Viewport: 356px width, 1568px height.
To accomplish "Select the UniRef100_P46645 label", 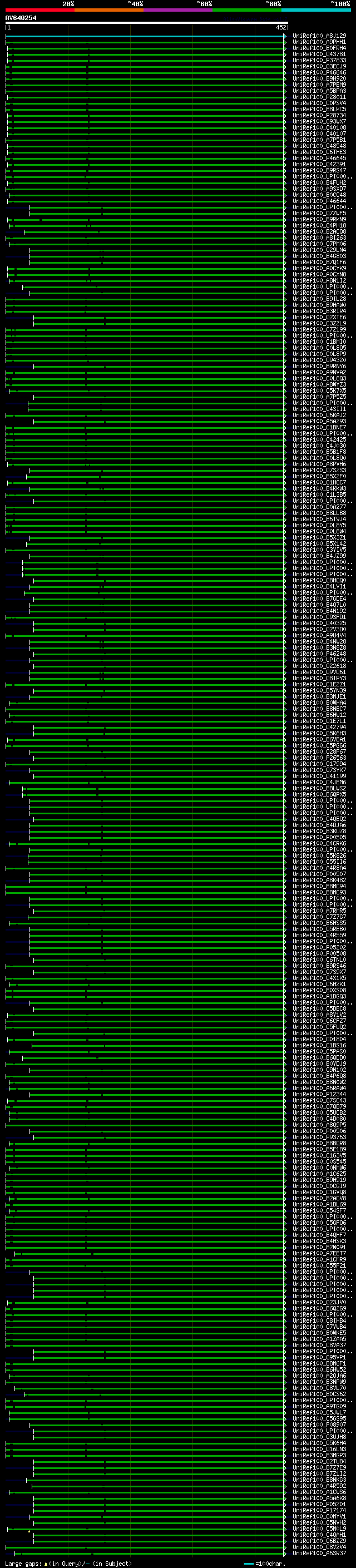I will tap(319, 159).
